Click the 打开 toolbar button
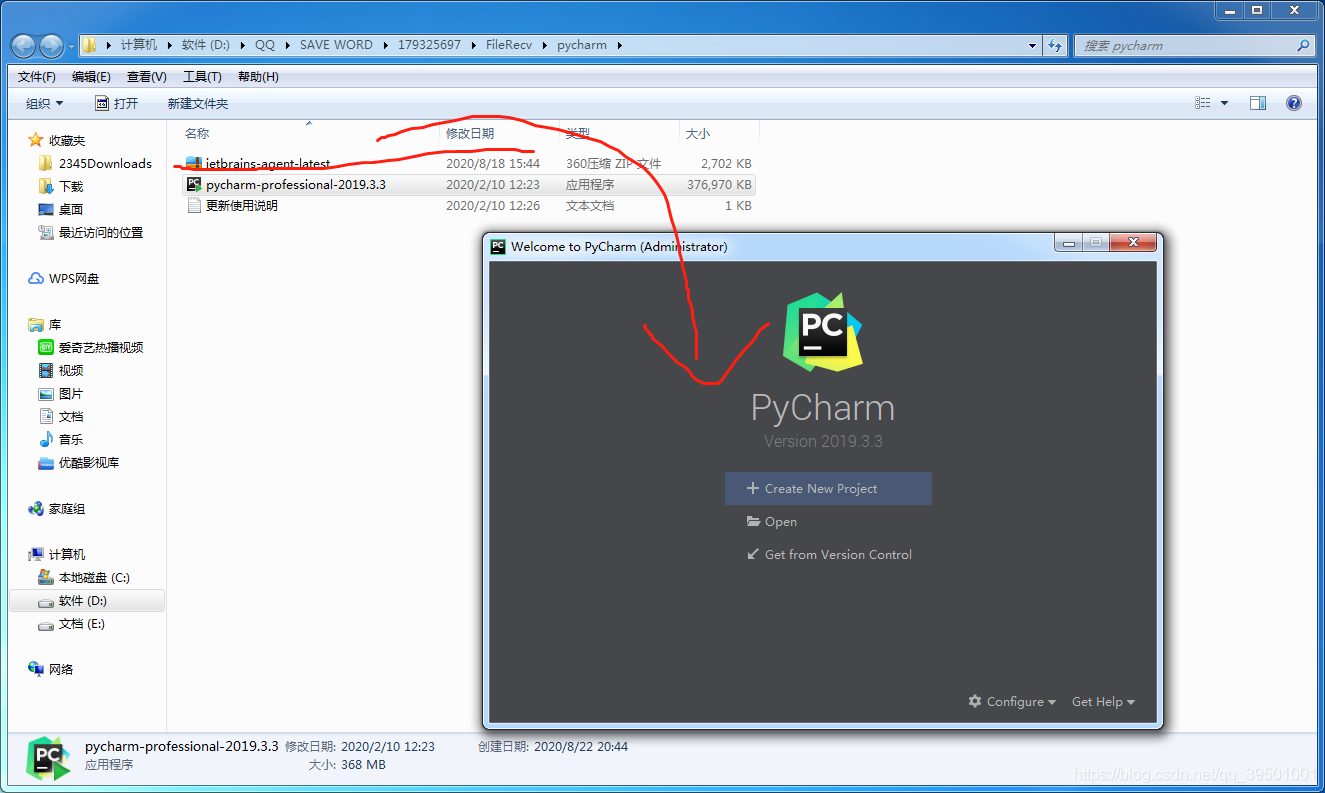1325x793 pixels. point(116,103)
